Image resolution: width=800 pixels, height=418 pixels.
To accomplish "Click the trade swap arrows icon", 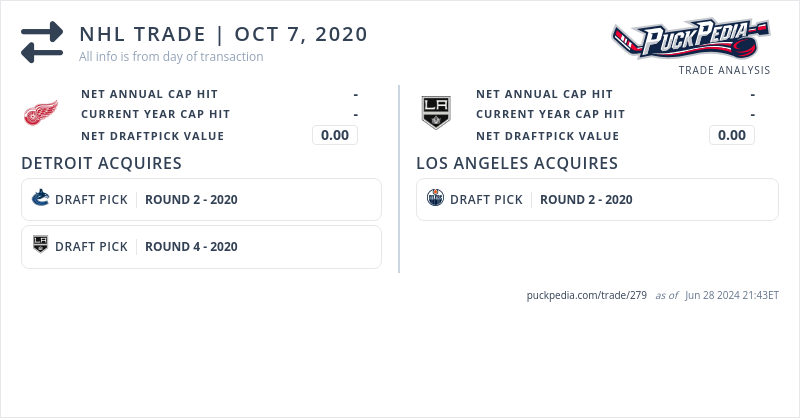I will tap(42, 42).
